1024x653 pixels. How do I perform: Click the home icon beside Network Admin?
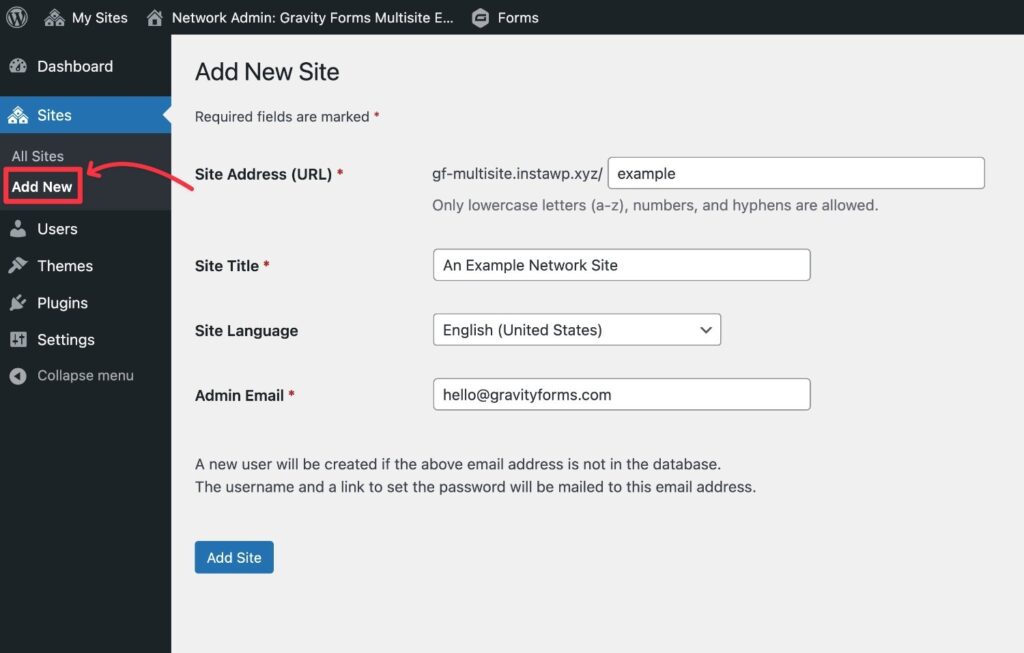[x=154, y=17]
